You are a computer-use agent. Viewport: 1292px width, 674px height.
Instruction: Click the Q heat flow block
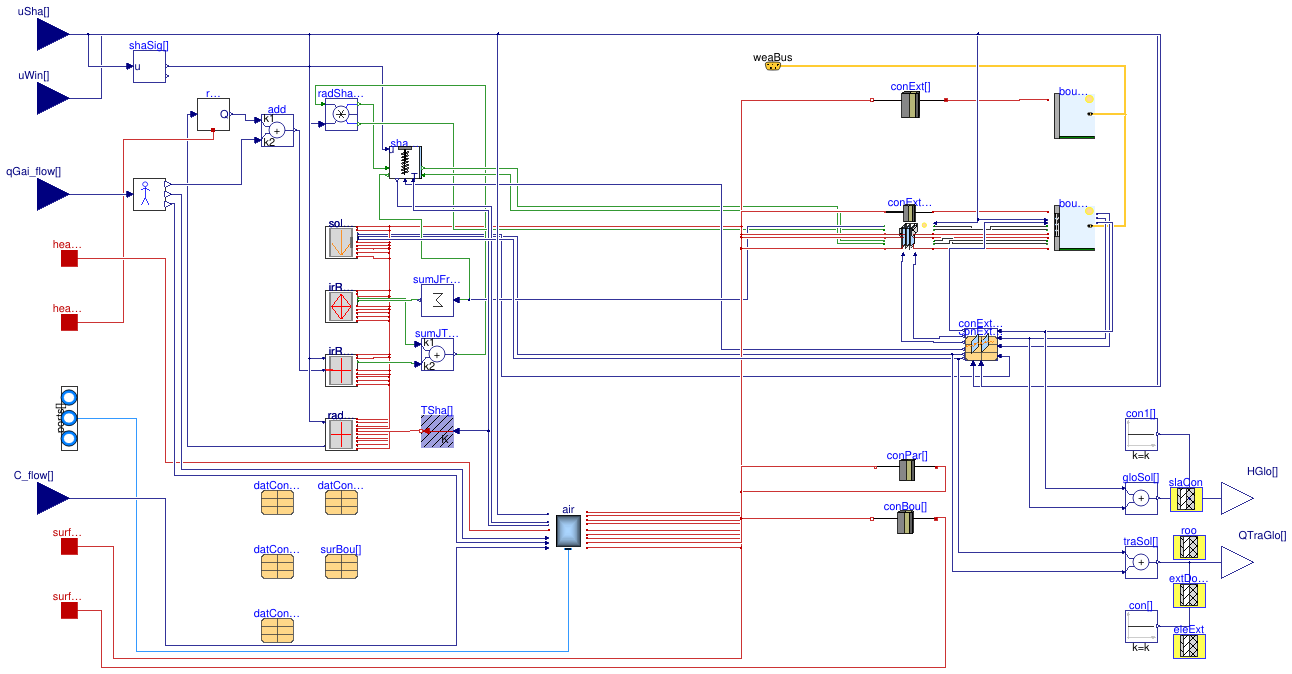click(213, 115)
